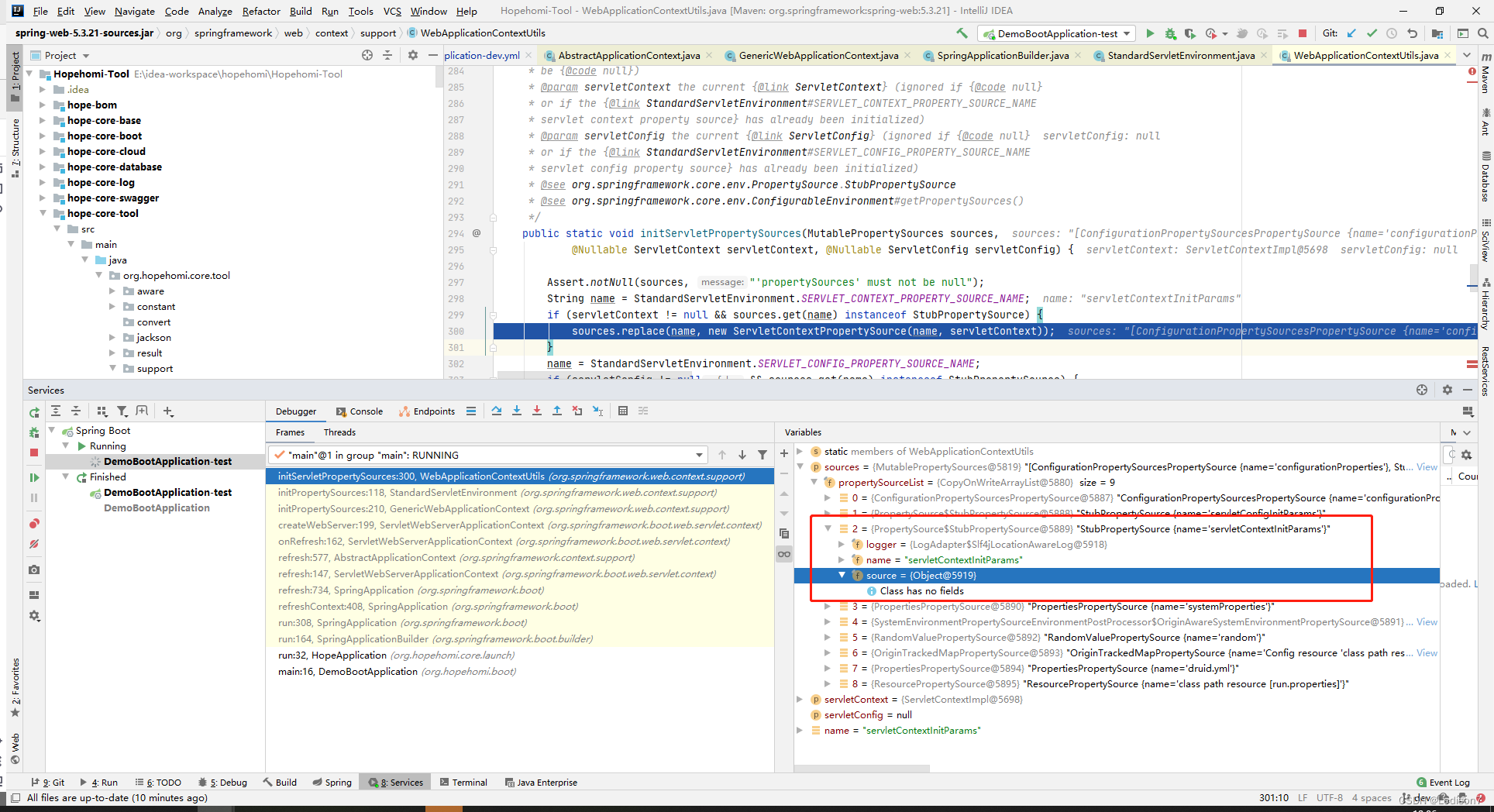Show Git history clock icon
The width and height of the screenshot is (1494, 812).
click(1392, 33)
